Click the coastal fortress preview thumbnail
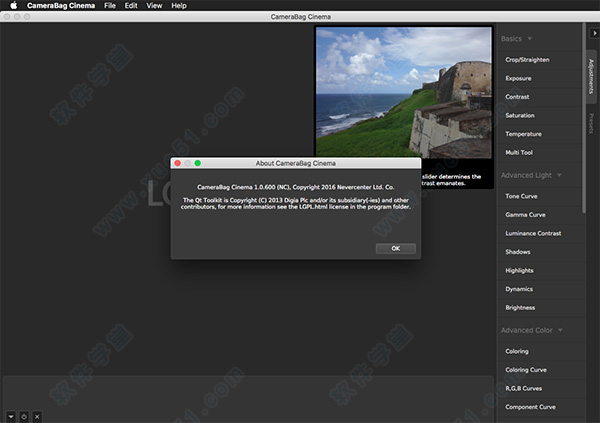 404,92
